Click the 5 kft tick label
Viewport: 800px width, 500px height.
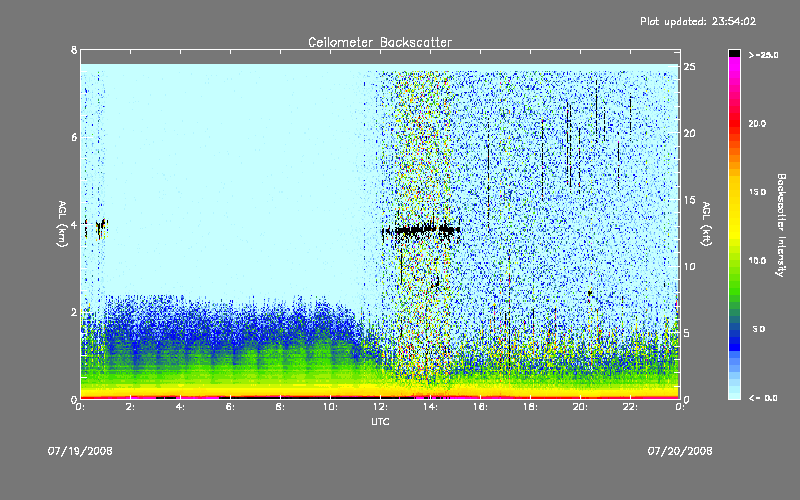pyautogui.click(x=687, y=333)
